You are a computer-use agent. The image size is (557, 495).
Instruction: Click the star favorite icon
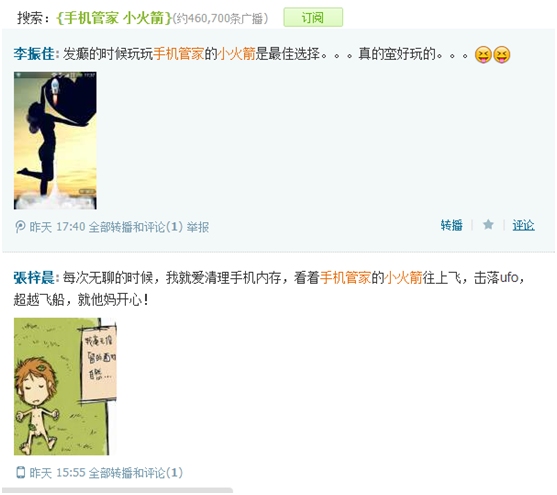488,225
